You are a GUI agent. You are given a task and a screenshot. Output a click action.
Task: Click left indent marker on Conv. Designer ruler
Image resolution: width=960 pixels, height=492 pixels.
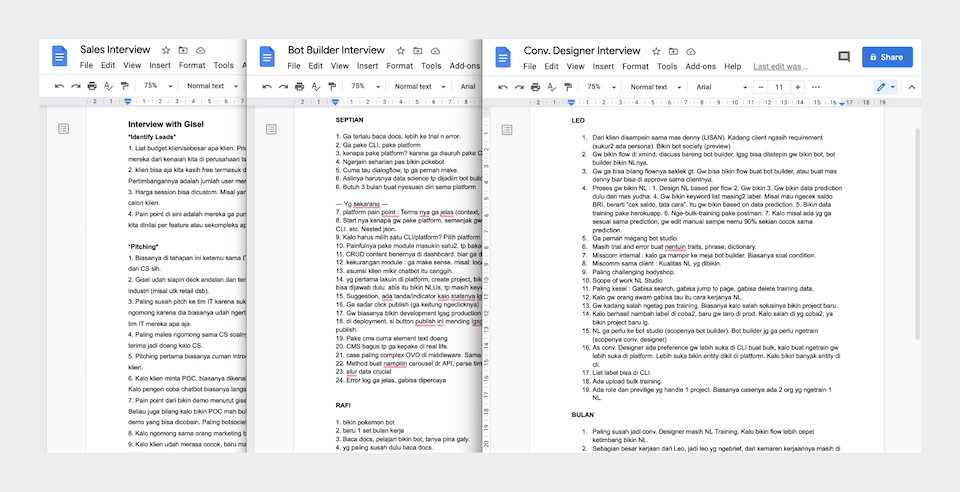click(x=571, y=102)
